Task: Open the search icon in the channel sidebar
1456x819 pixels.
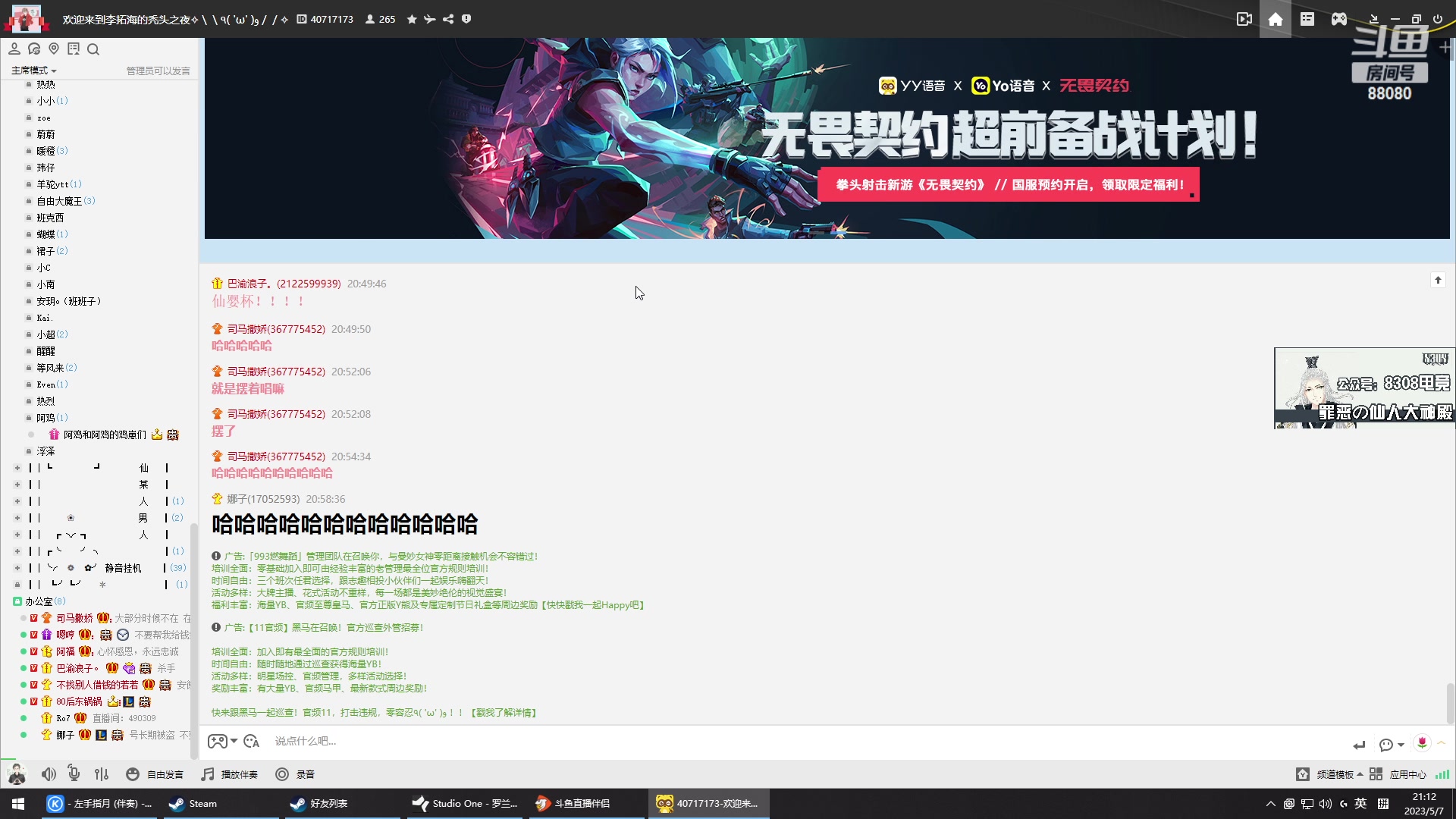Action: 93,49
